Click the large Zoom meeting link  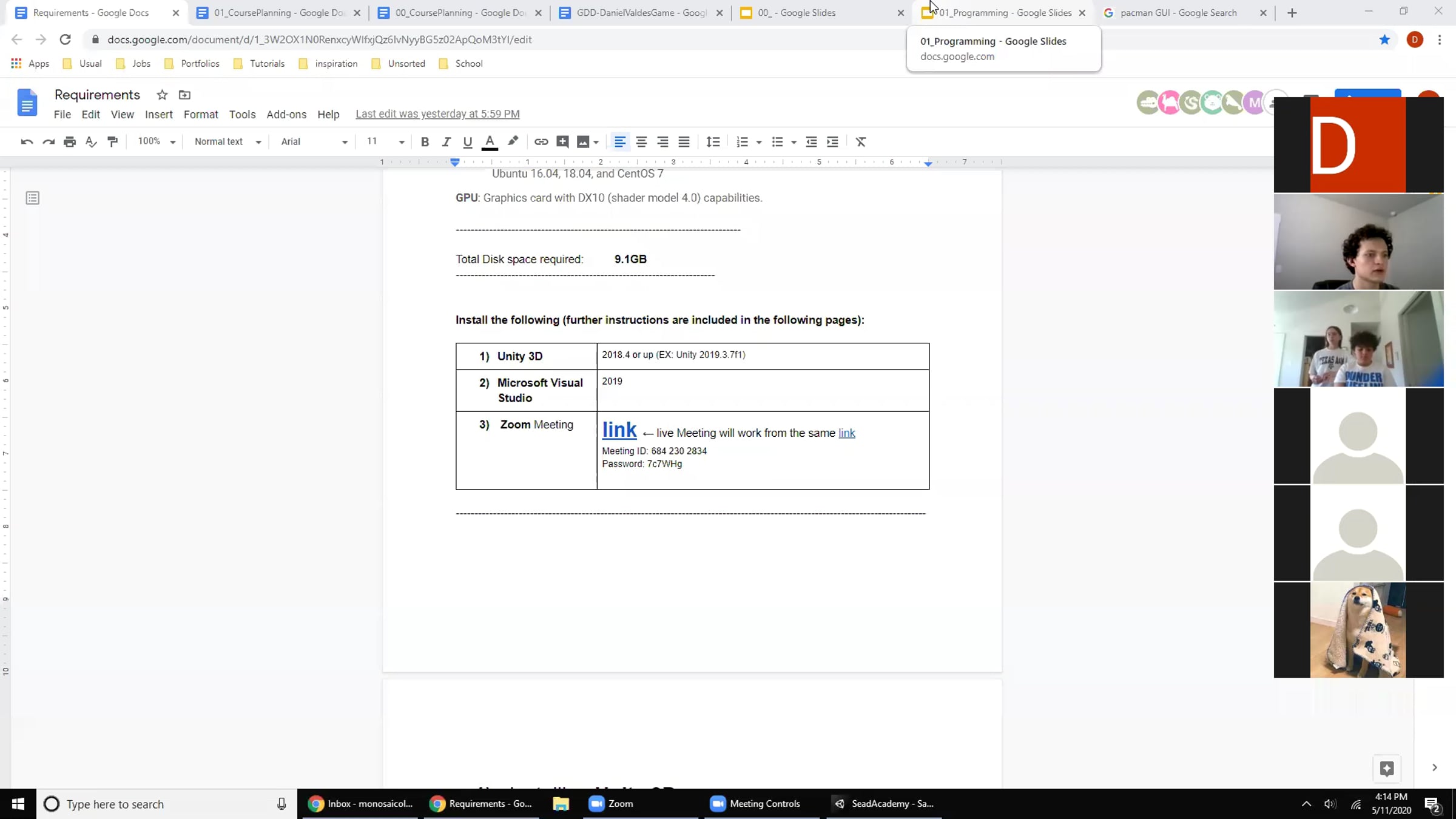pos(619,430)
